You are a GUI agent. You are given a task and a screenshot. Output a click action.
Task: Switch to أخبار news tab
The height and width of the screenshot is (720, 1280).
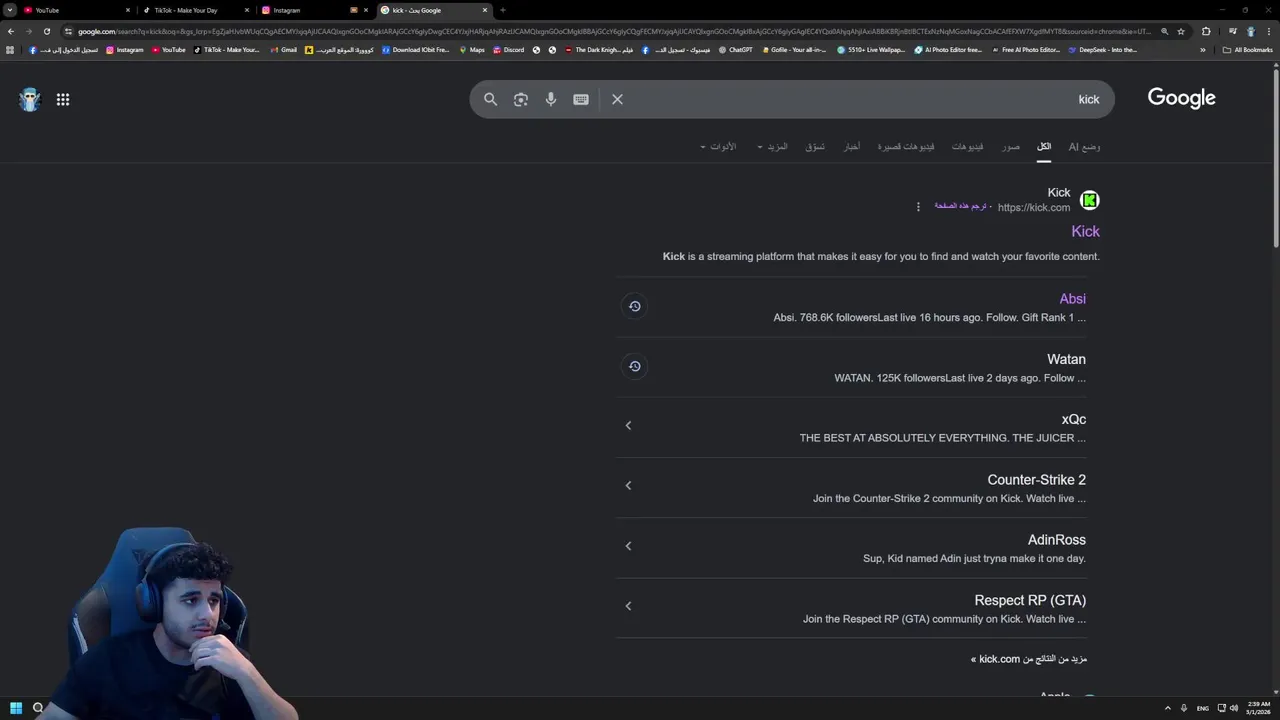(851, 147)
